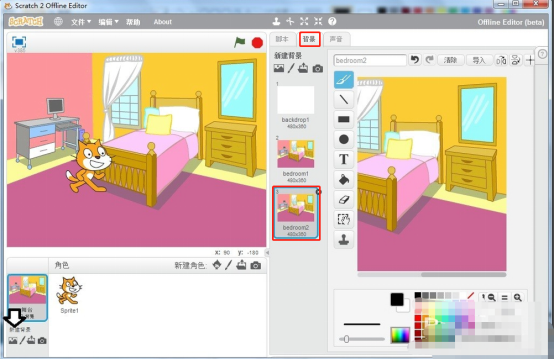Select the Eraser tool
Screen dimensions: 554x360
click(x=344, y=199)
